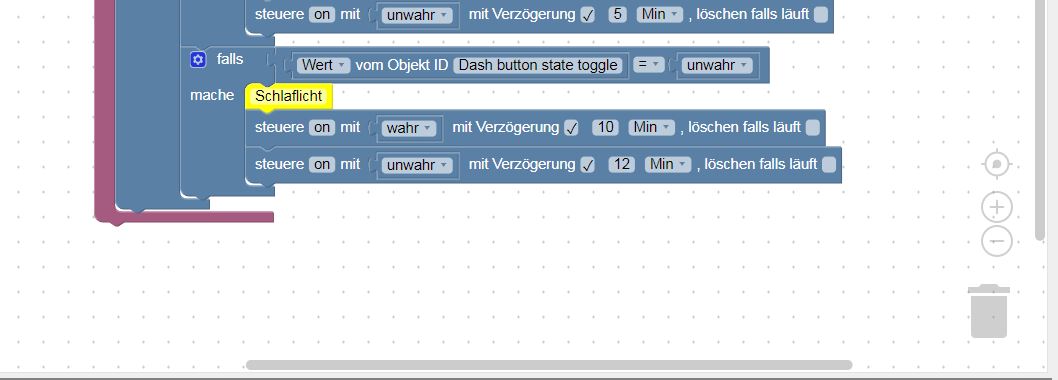The width and height of the screenshot is (1058, 380).
Task: Enable 'löschen falls läuft' on 10 Min block
Action: click(812, 128)
